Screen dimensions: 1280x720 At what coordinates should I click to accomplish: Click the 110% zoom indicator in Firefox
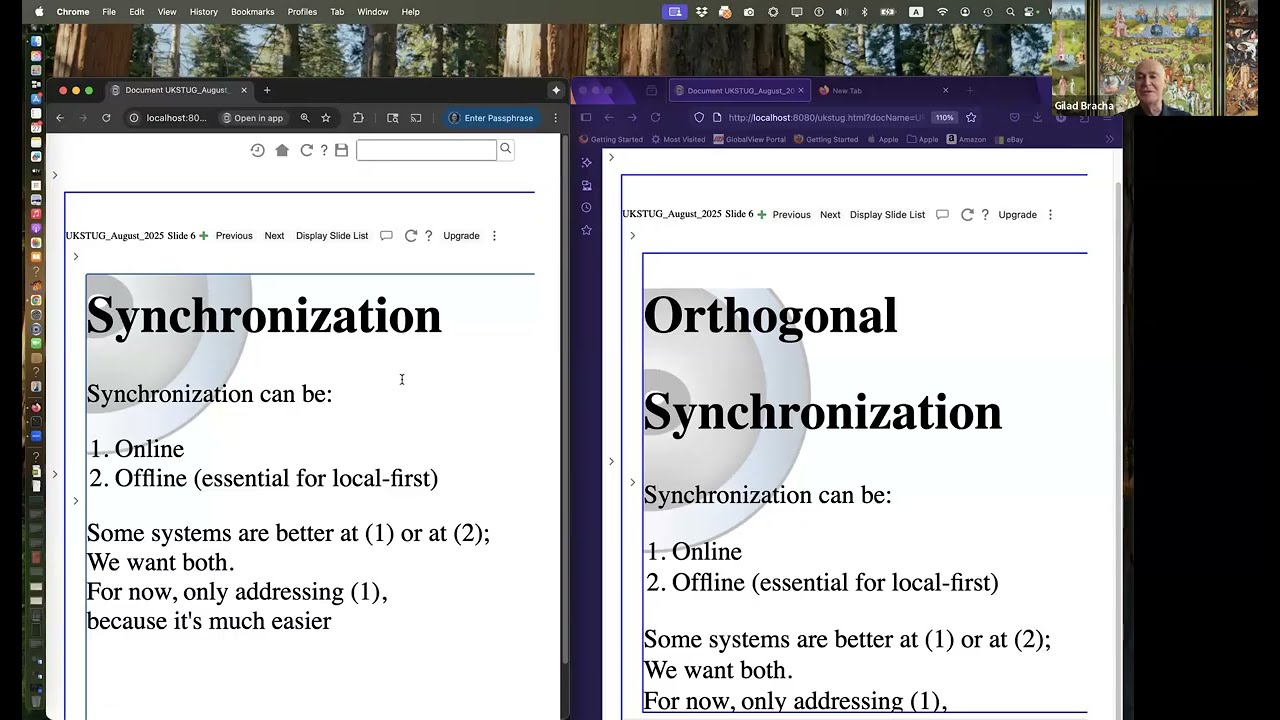[944, 117]
